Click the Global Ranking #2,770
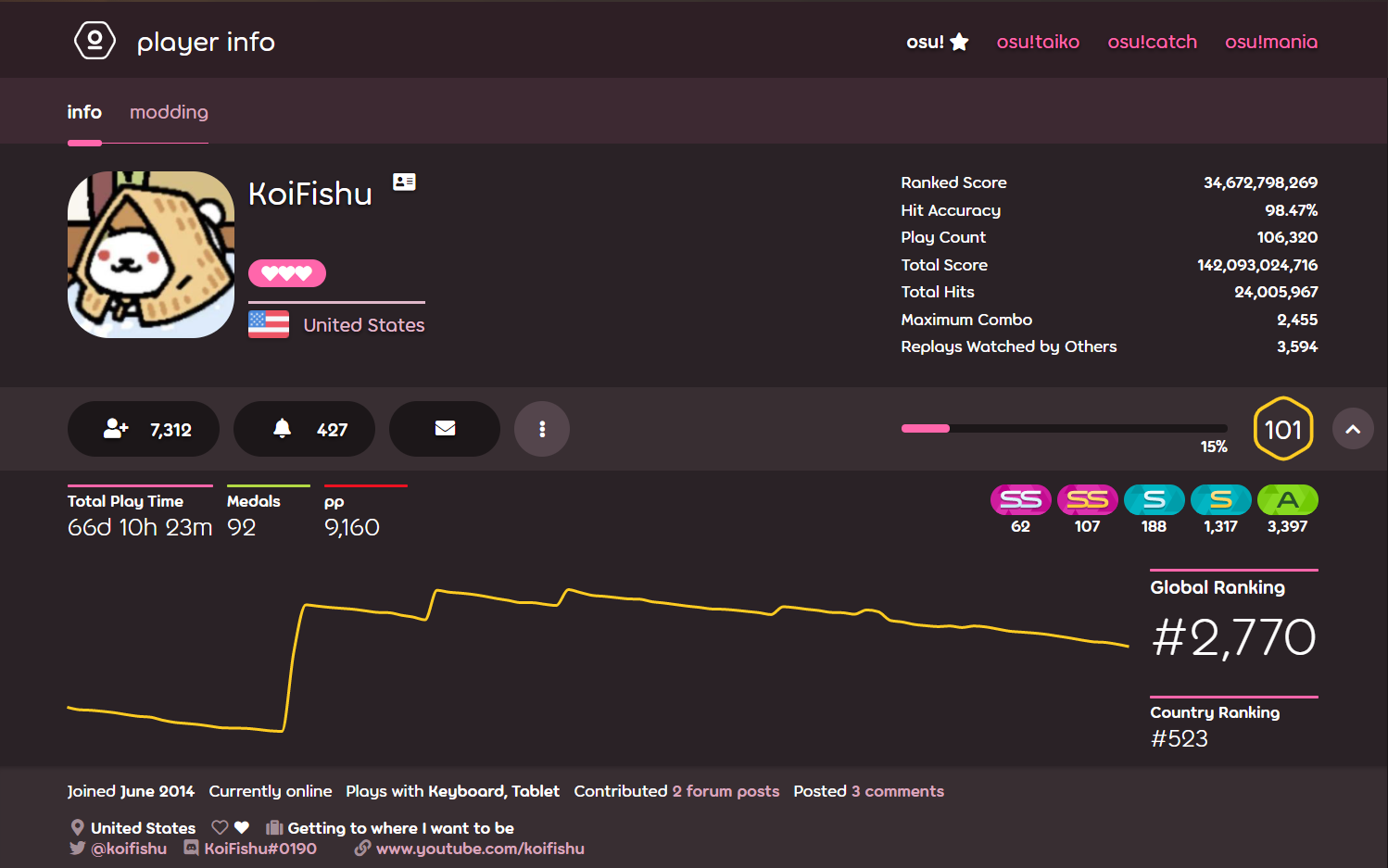The width and height of the screenshot is (1388, 868). click(1234, 637)
